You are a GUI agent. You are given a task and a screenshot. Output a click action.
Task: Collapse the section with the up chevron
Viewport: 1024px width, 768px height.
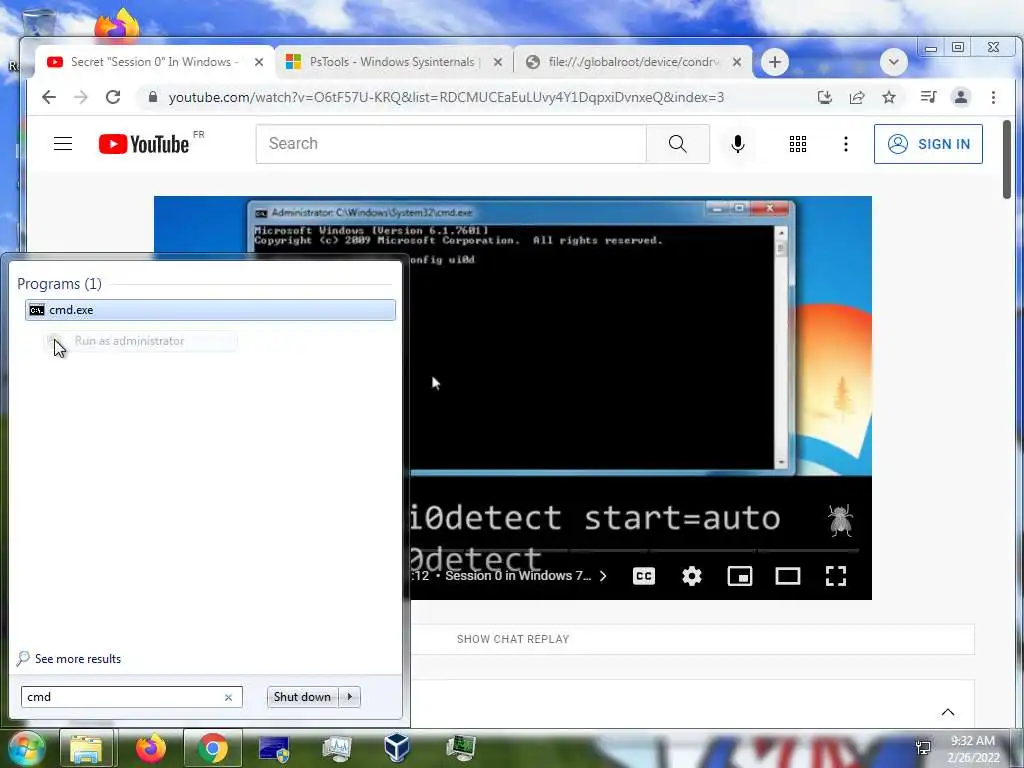[x=948, y=712]
